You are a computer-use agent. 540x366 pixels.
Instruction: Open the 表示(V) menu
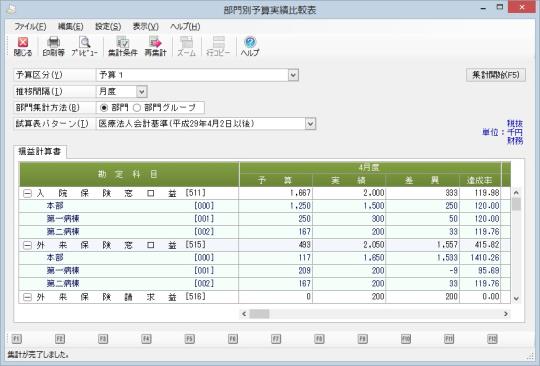click(x=146, y=27)
